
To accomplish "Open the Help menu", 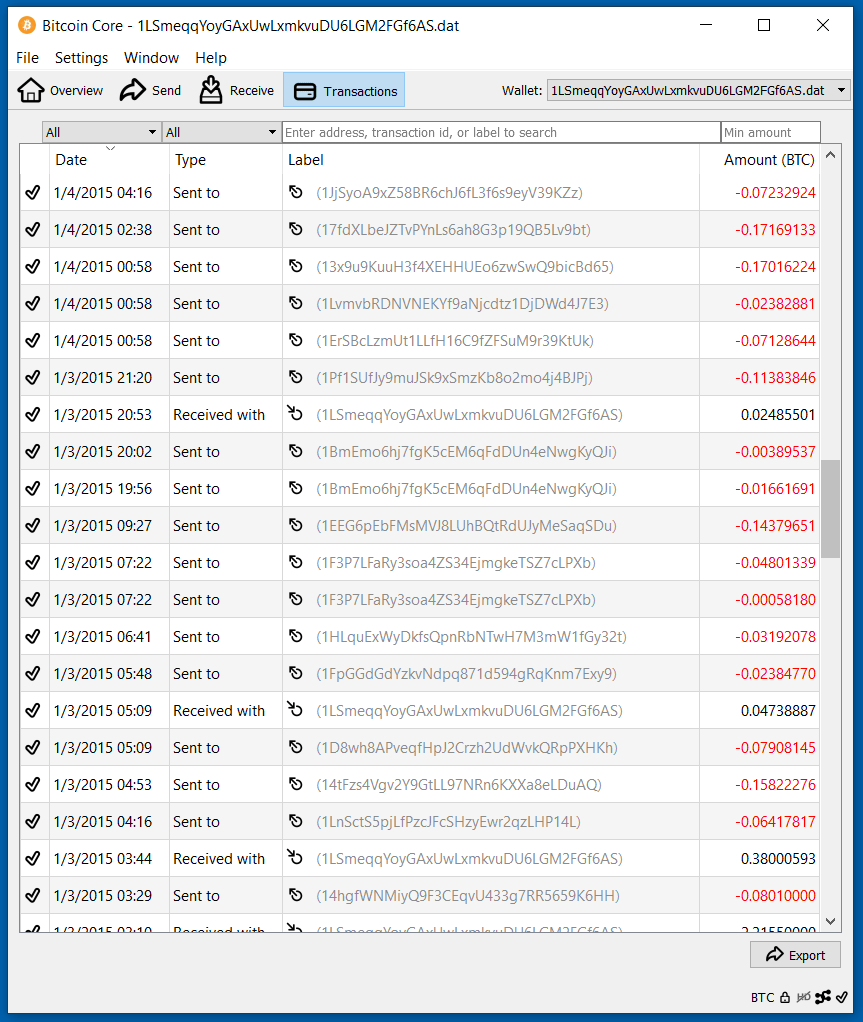I will tap(211, 57).
